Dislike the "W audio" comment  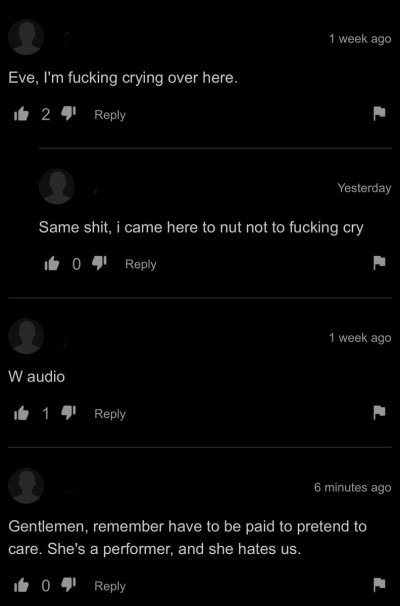69,413
